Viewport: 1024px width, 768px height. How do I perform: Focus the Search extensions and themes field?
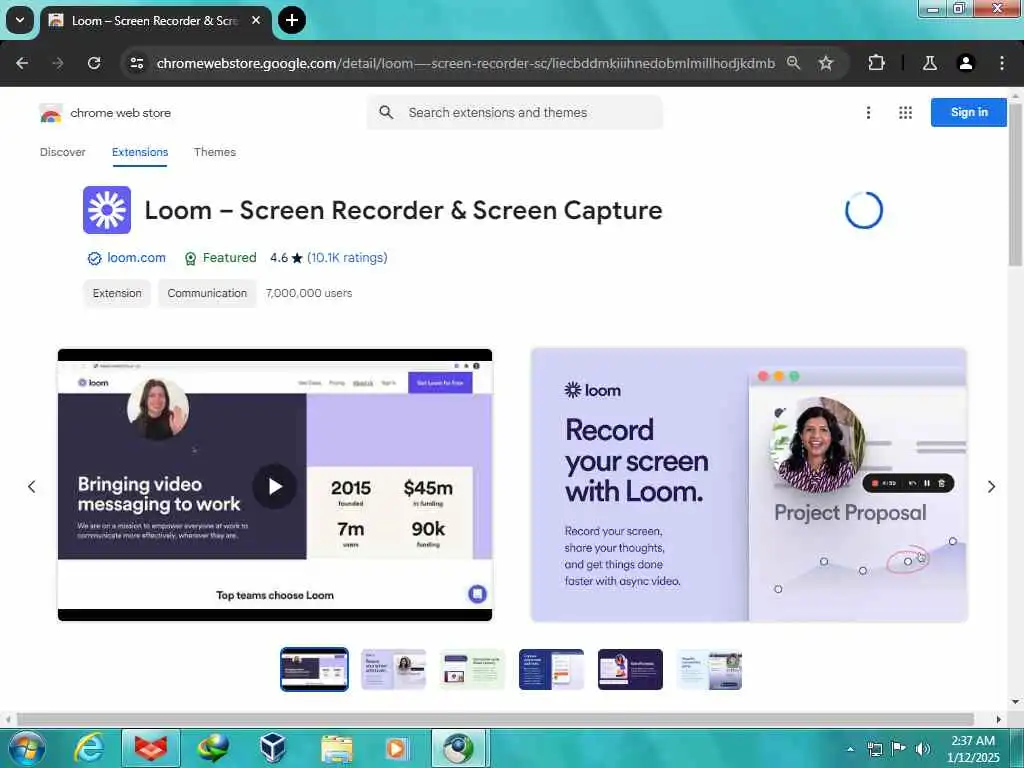tap(515, 112)
